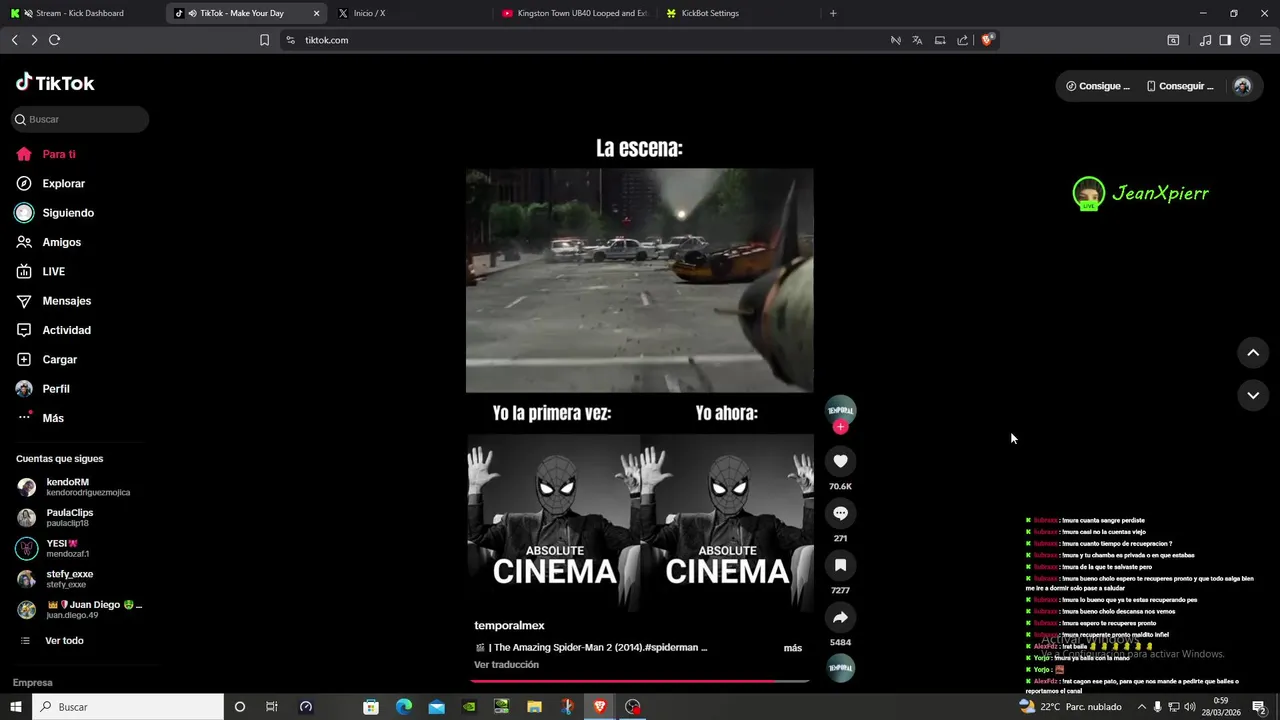Toggle the browser sidebar panel
Screen dimensions: 1280x720
click(1225, 40)
